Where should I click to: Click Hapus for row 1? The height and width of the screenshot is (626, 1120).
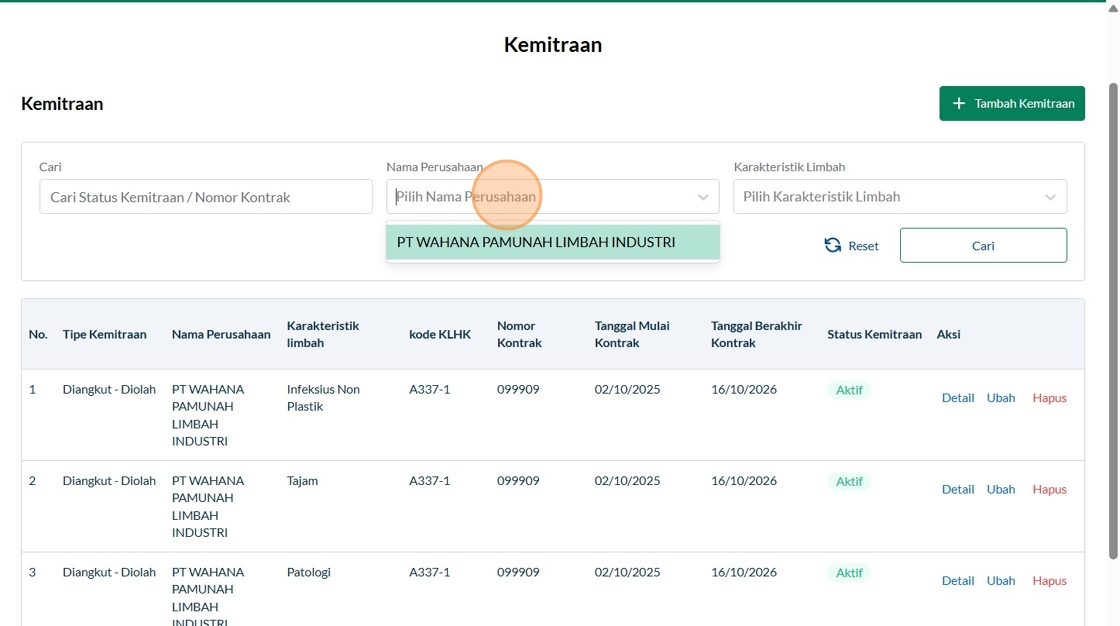click(1049, 398)
